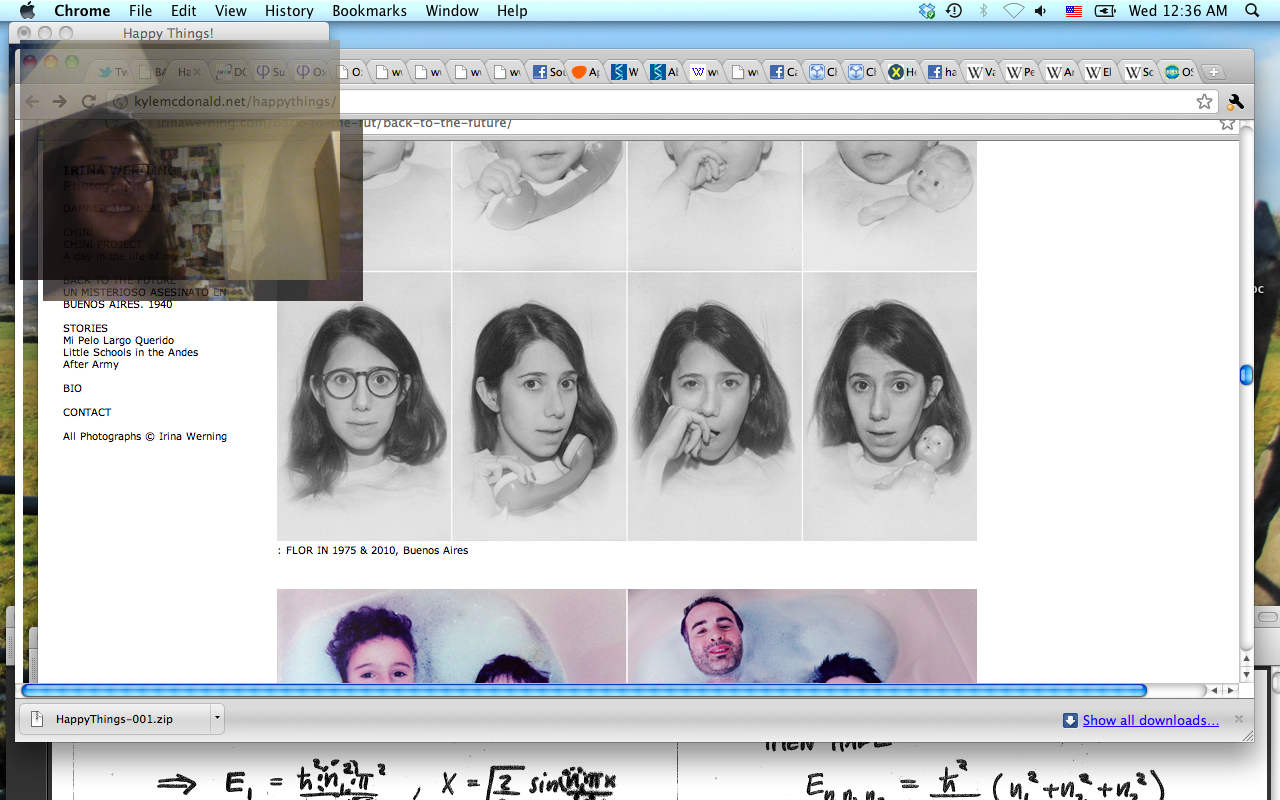The height and width of the screenshot is (800, 1280).
Task: Expand the HappyThings-001.zip download options arrow
Action: pos(216,718)
